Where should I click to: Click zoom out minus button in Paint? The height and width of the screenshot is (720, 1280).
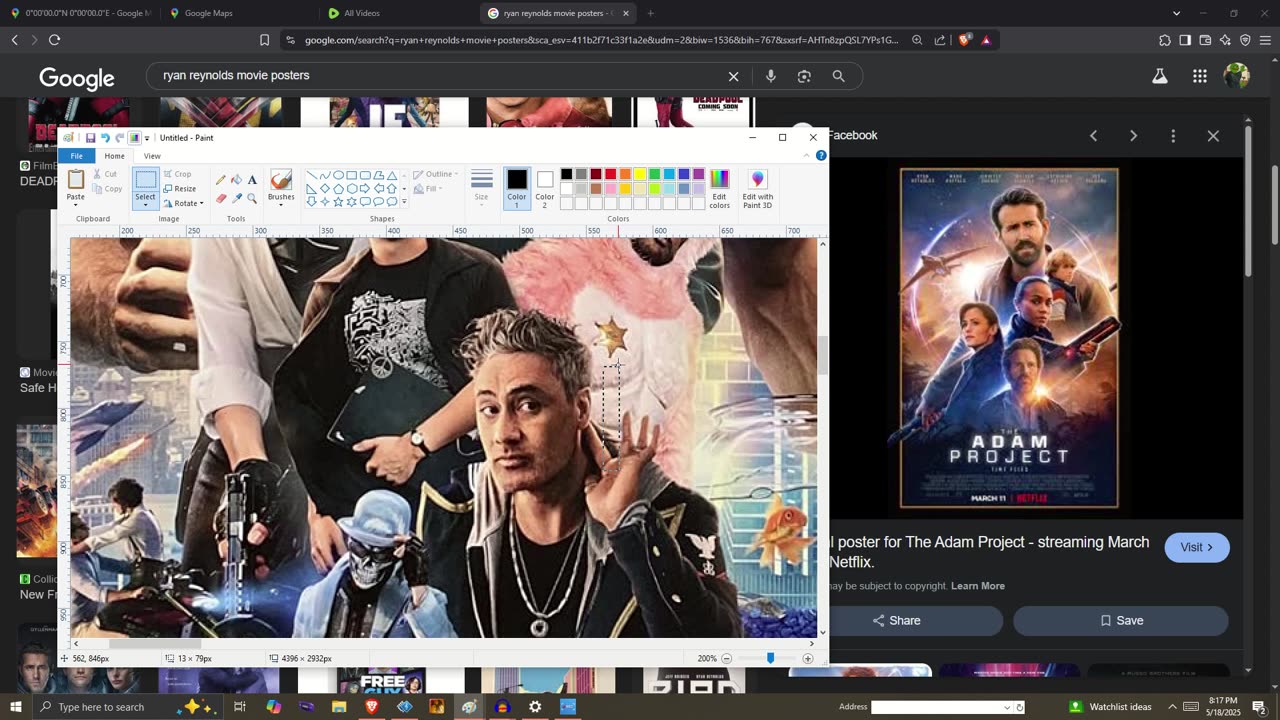coord(727,659)
